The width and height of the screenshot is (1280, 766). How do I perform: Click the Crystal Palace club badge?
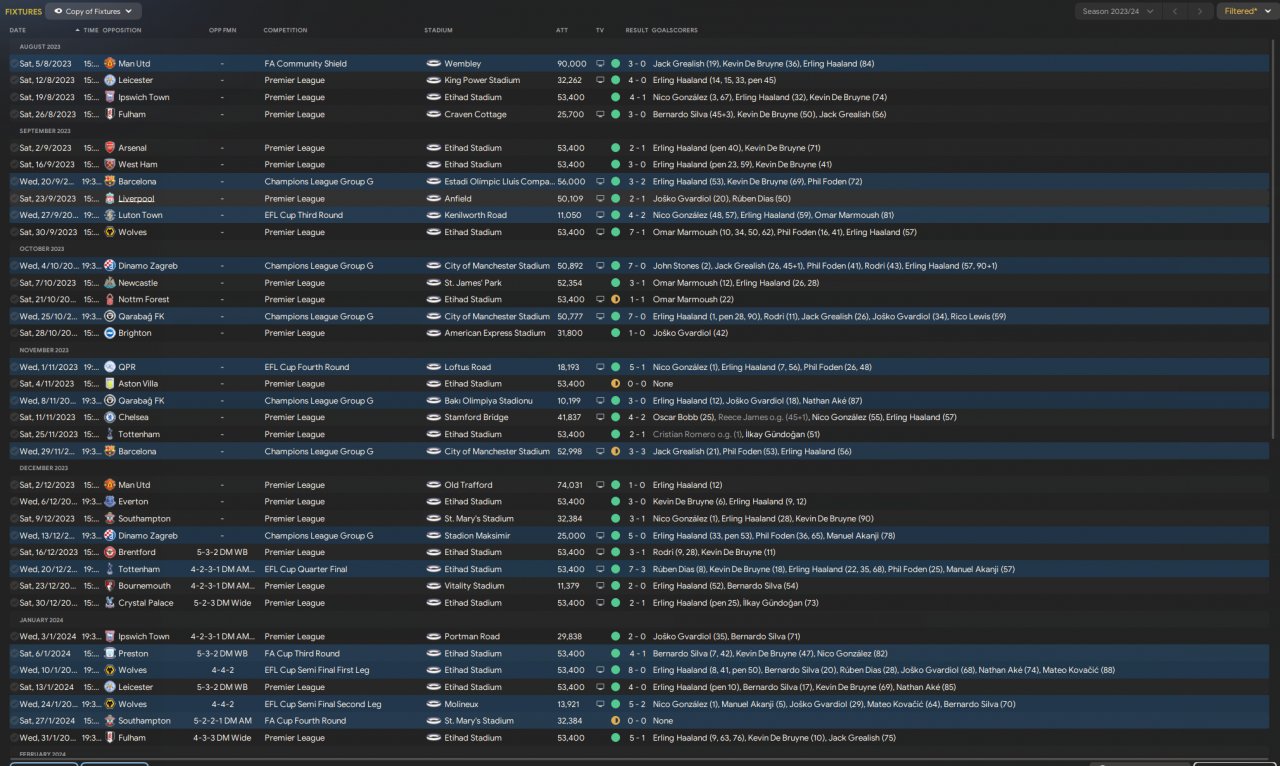pyautogui.click(x=110, y=603)
